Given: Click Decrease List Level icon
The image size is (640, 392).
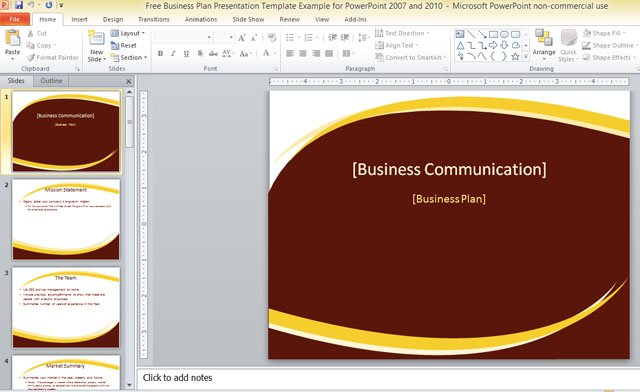Looking at the screenshot, I should point(332,38).
